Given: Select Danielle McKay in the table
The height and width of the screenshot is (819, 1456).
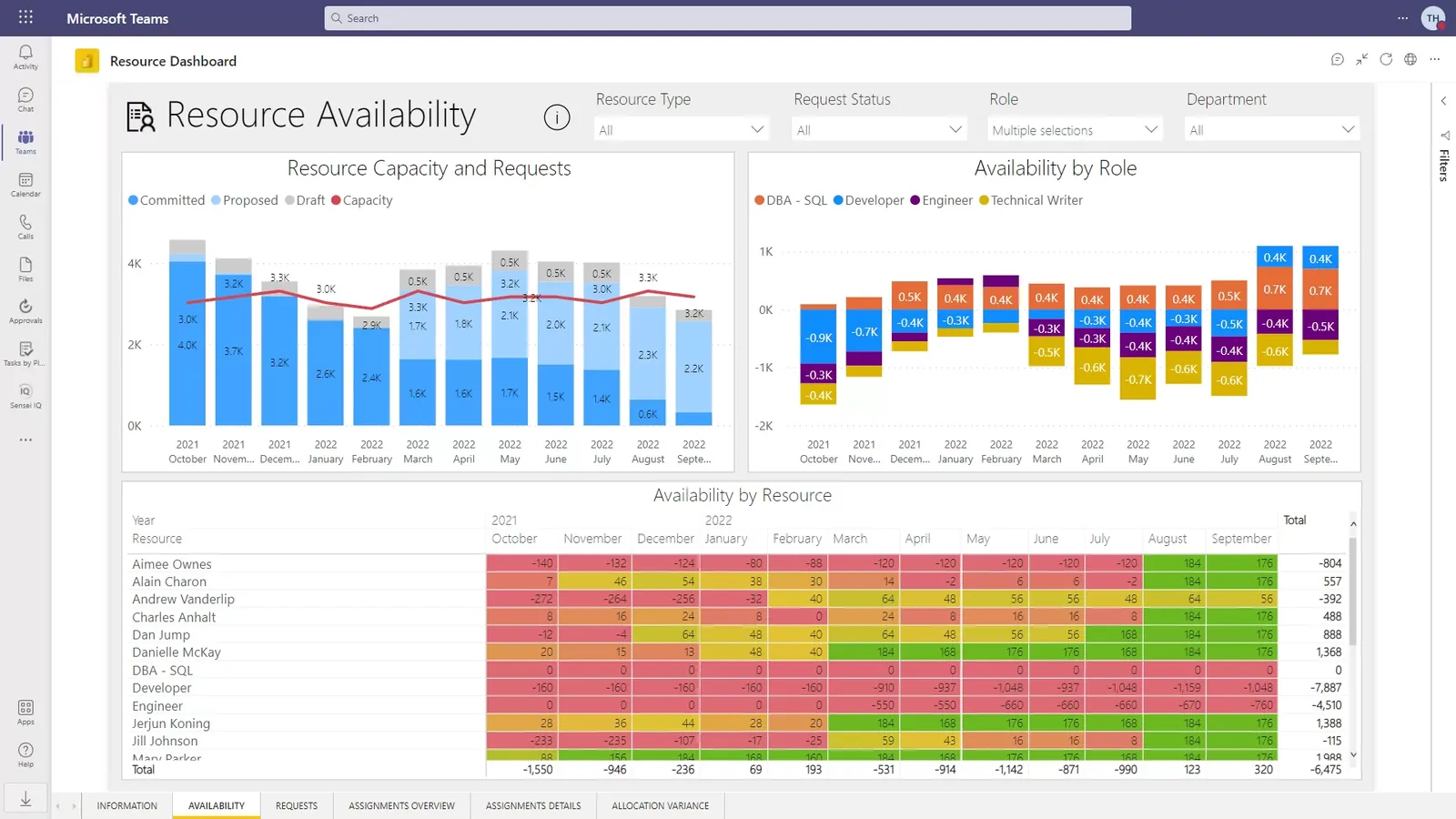Looking at the screenshot, I should (x=177, y=652).
